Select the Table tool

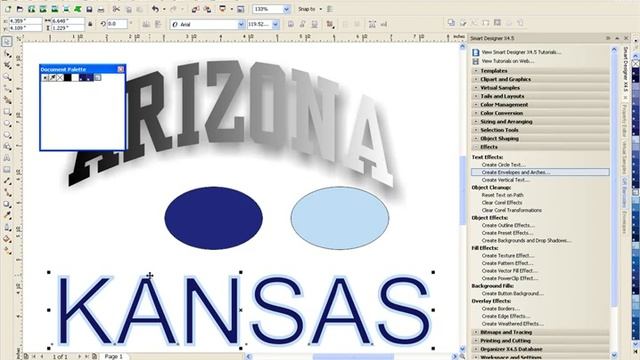[7, 169]
